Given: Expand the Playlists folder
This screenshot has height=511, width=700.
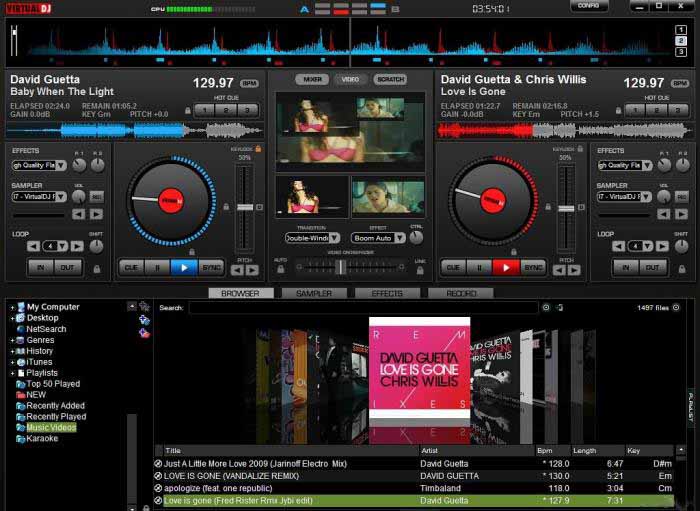Looking at the screenshot, I should click(x=12, y=373).
